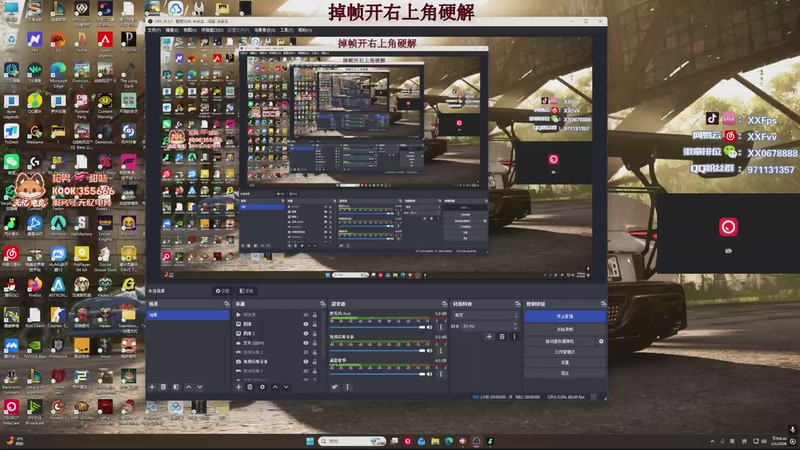800x450 pixels.
Task: Open 麦克风/Aux channel three-dot menu
Action: 441,327
